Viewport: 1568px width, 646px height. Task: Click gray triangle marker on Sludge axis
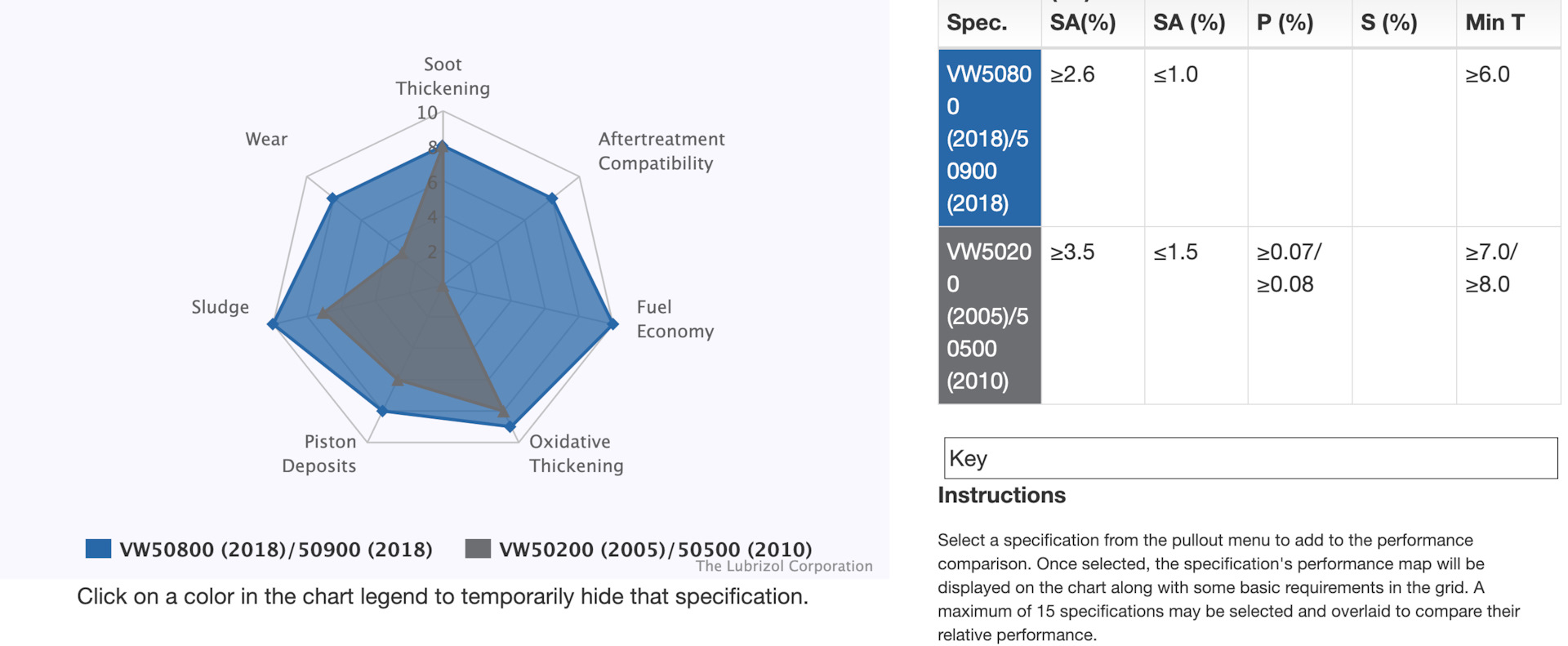point(323,313)
